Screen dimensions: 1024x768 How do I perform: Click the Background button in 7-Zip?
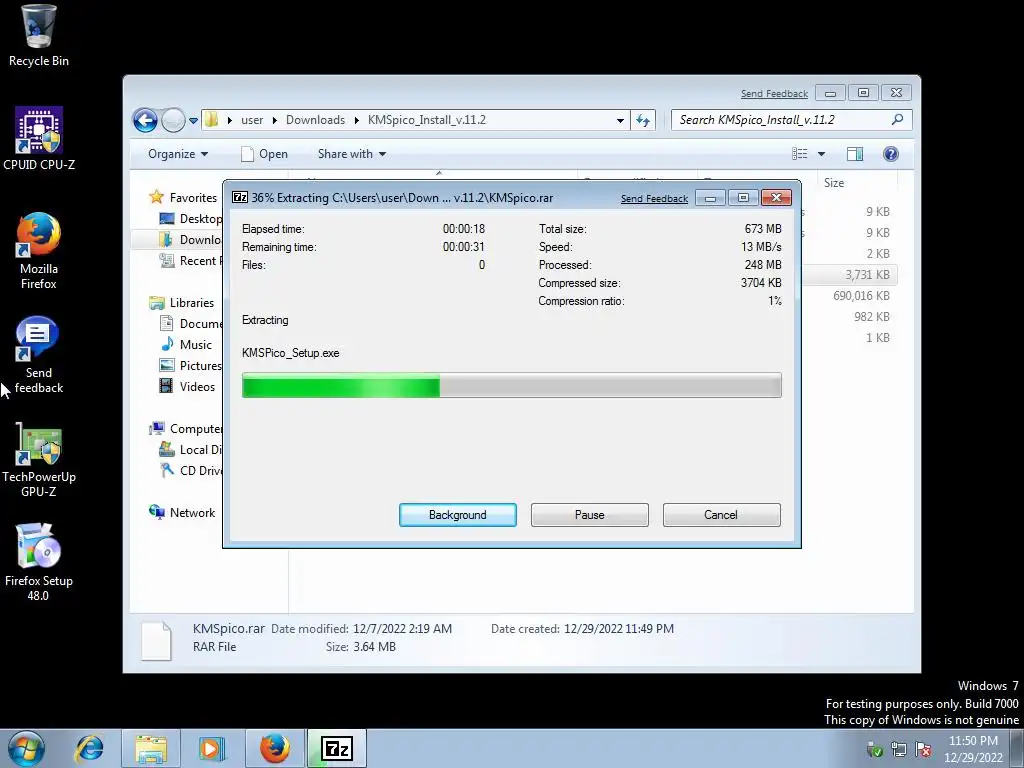pyautogui.click(x=458, y=515)
